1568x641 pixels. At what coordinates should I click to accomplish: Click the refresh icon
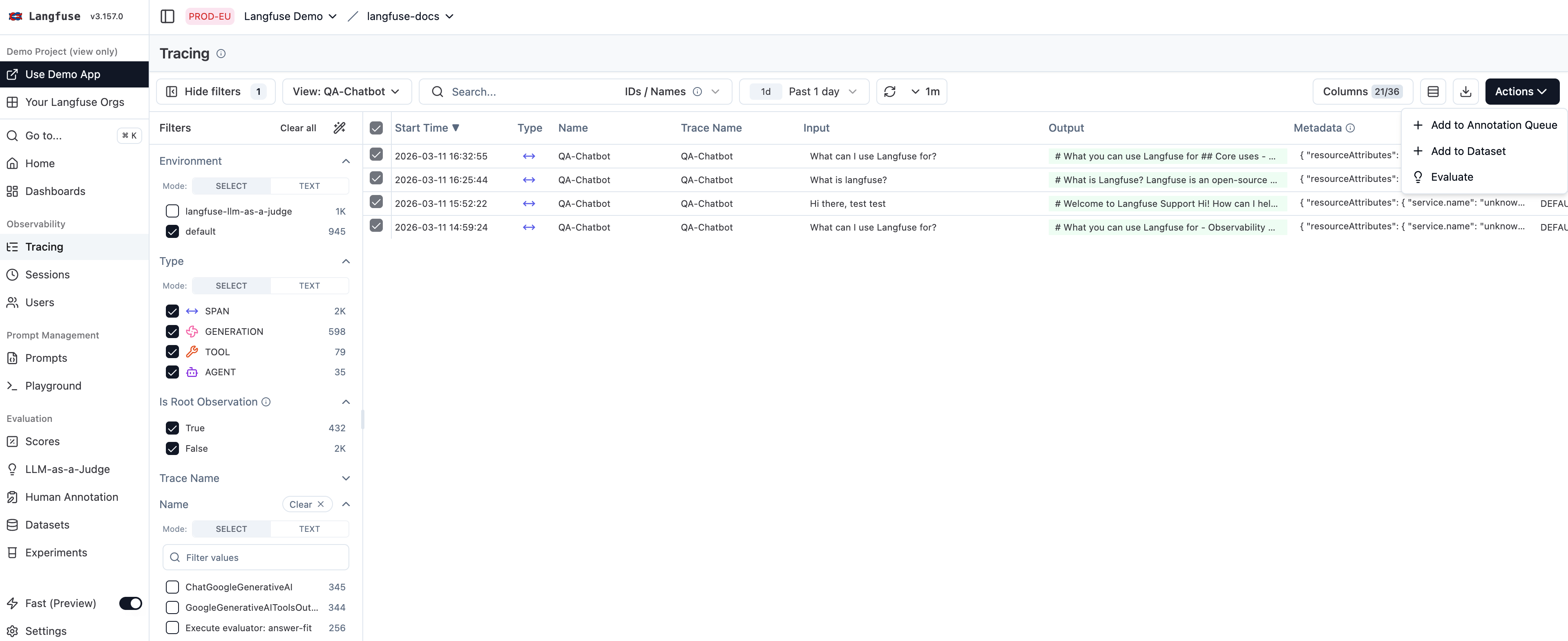pos(889,92)
